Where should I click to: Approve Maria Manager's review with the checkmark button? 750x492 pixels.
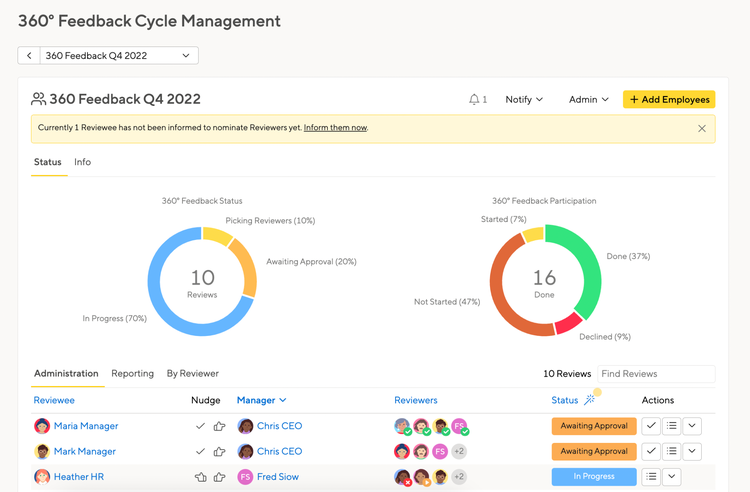[651, 426]
